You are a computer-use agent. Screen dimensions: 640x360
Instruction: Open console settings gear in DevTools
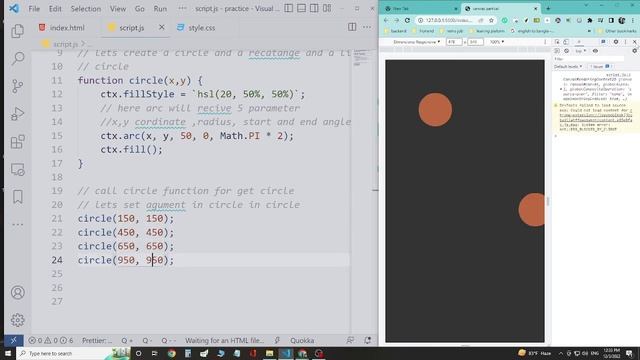(x=634, y=51)
